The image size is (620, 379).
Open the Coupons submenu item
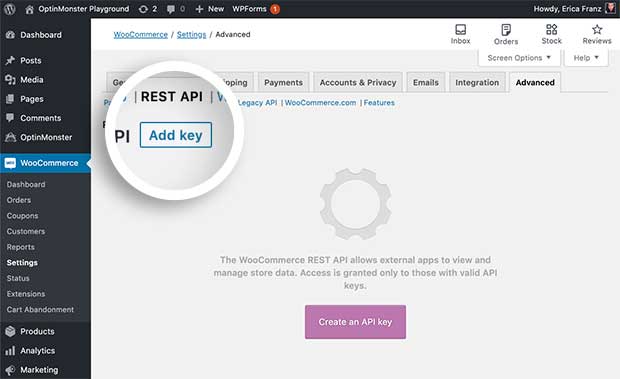[x=22, y=216]
